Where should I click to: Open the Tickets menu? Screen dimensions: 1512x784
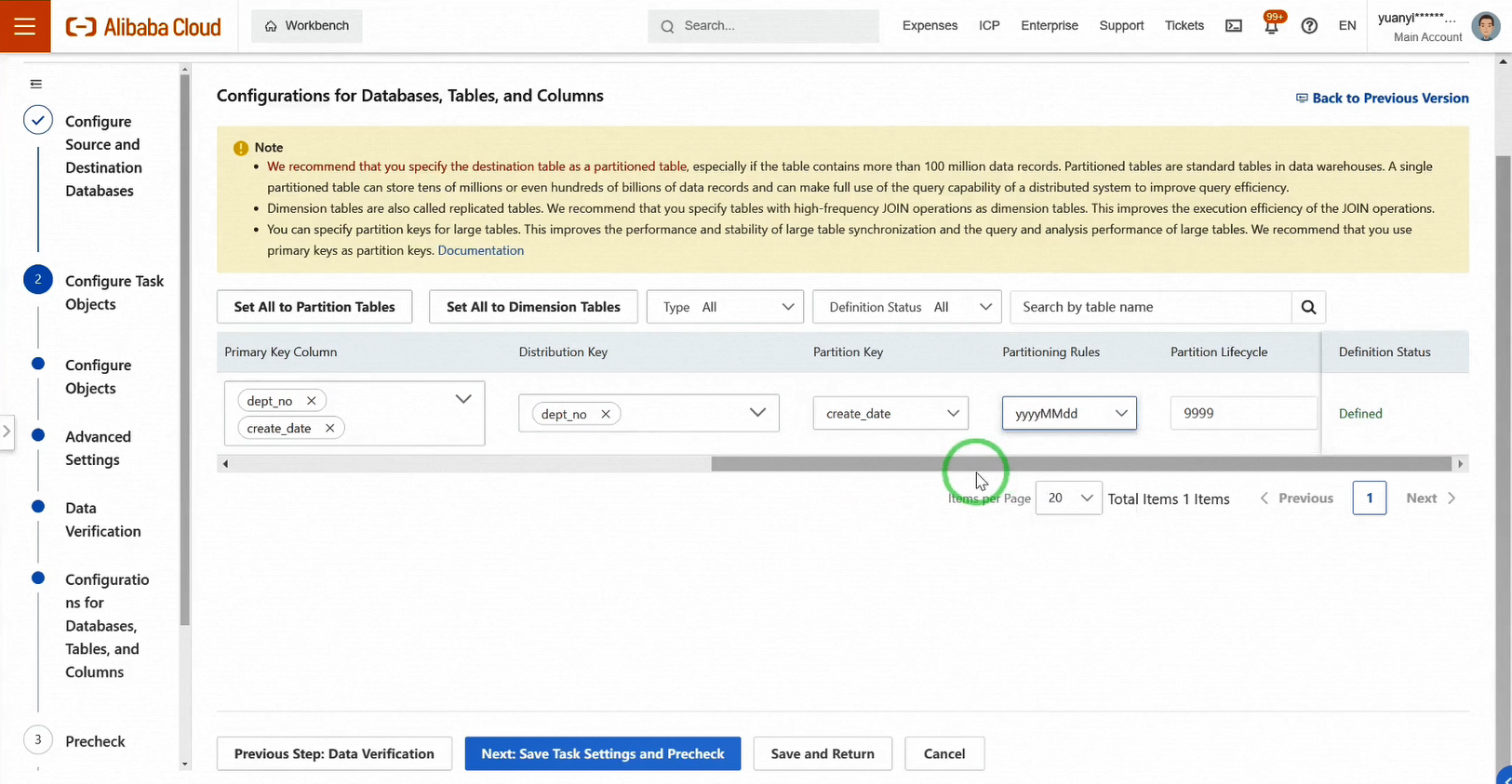1184,26
